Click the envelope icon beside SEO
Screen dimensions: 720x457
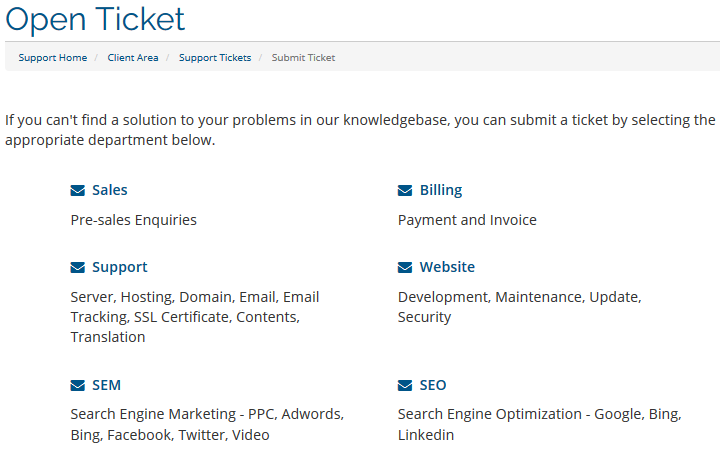[405, 385]
